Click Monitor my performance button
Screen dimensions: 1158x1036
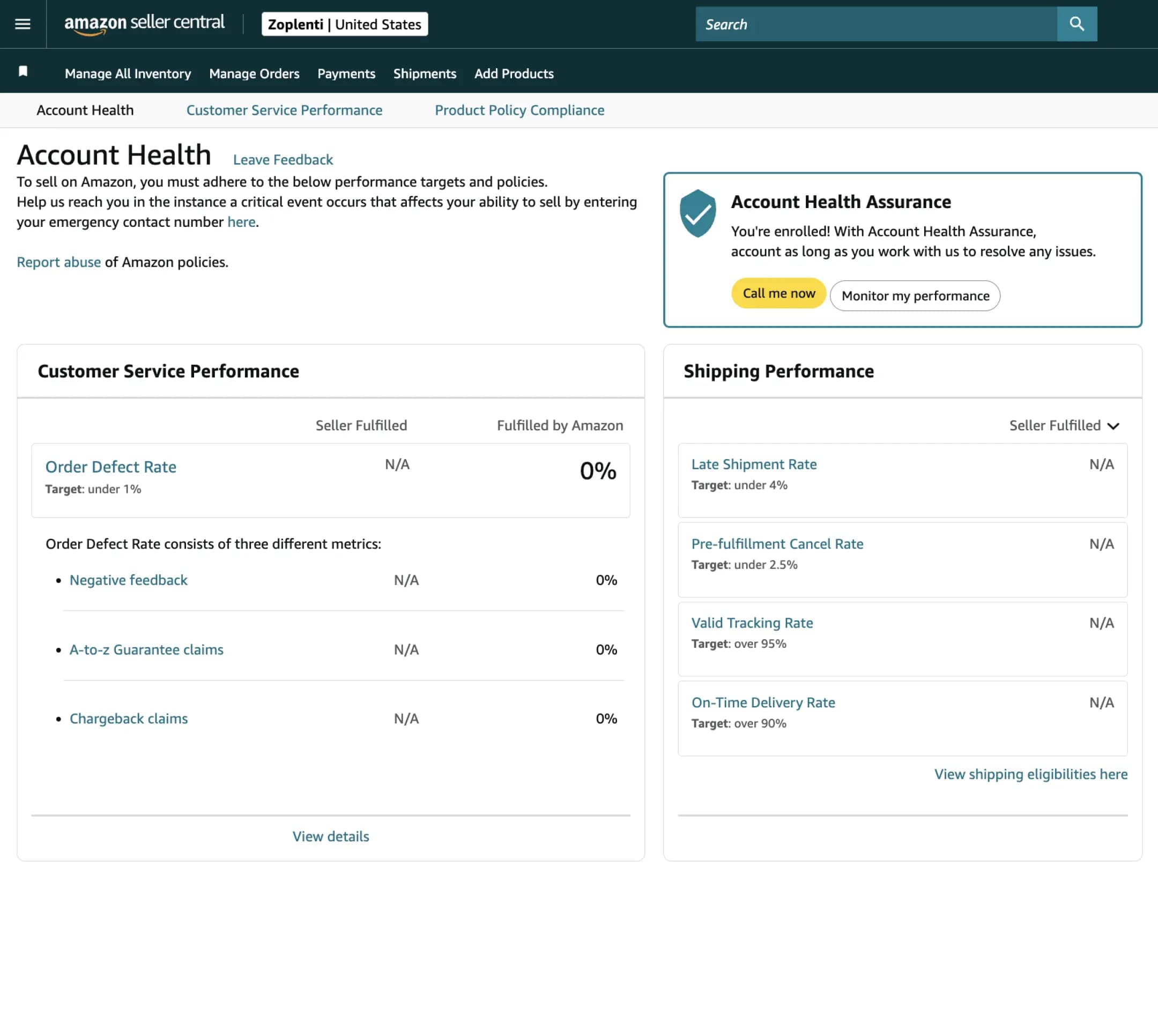click(x=915, y=295)
